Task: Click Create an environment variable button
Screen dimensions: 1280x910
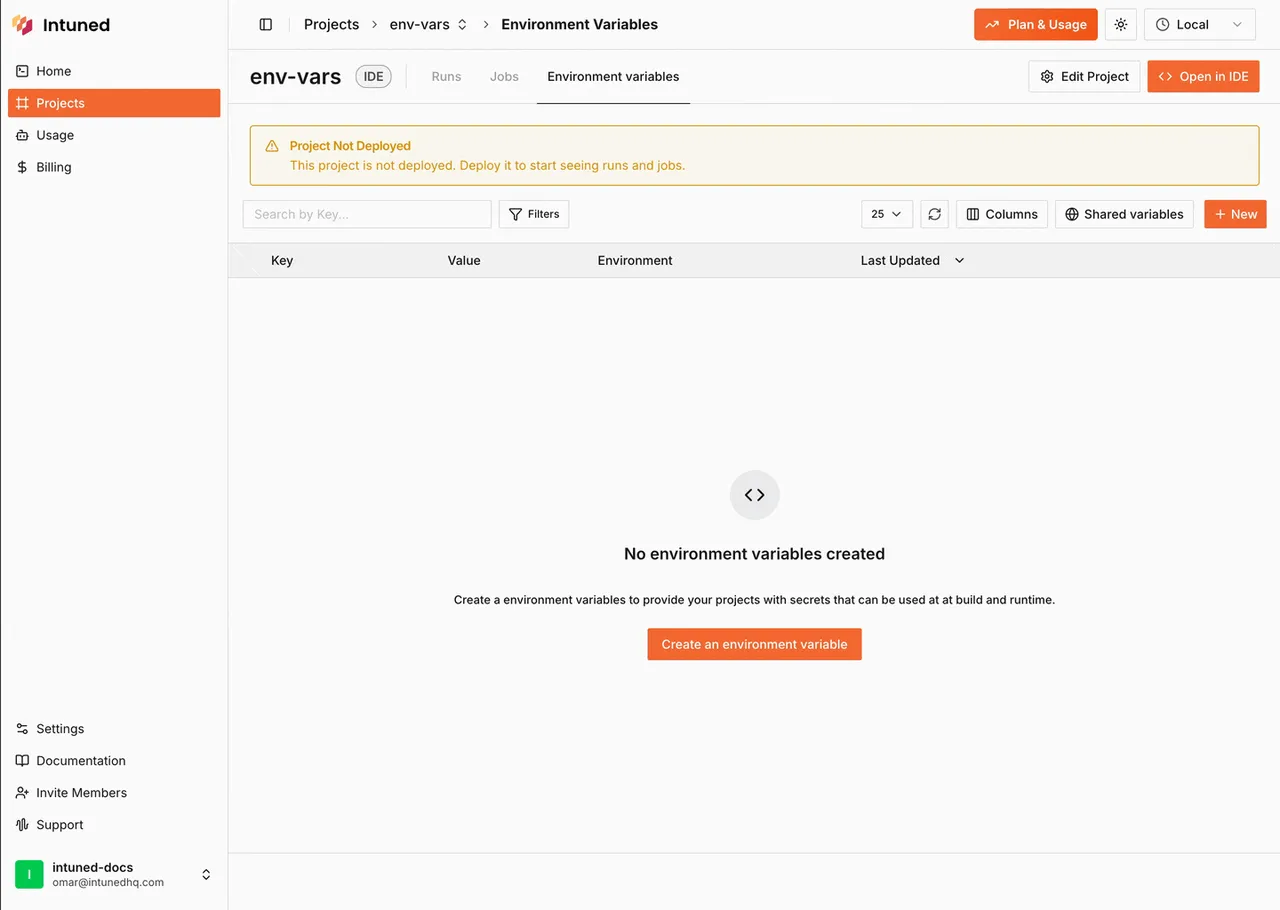Action: coord(754,644)
